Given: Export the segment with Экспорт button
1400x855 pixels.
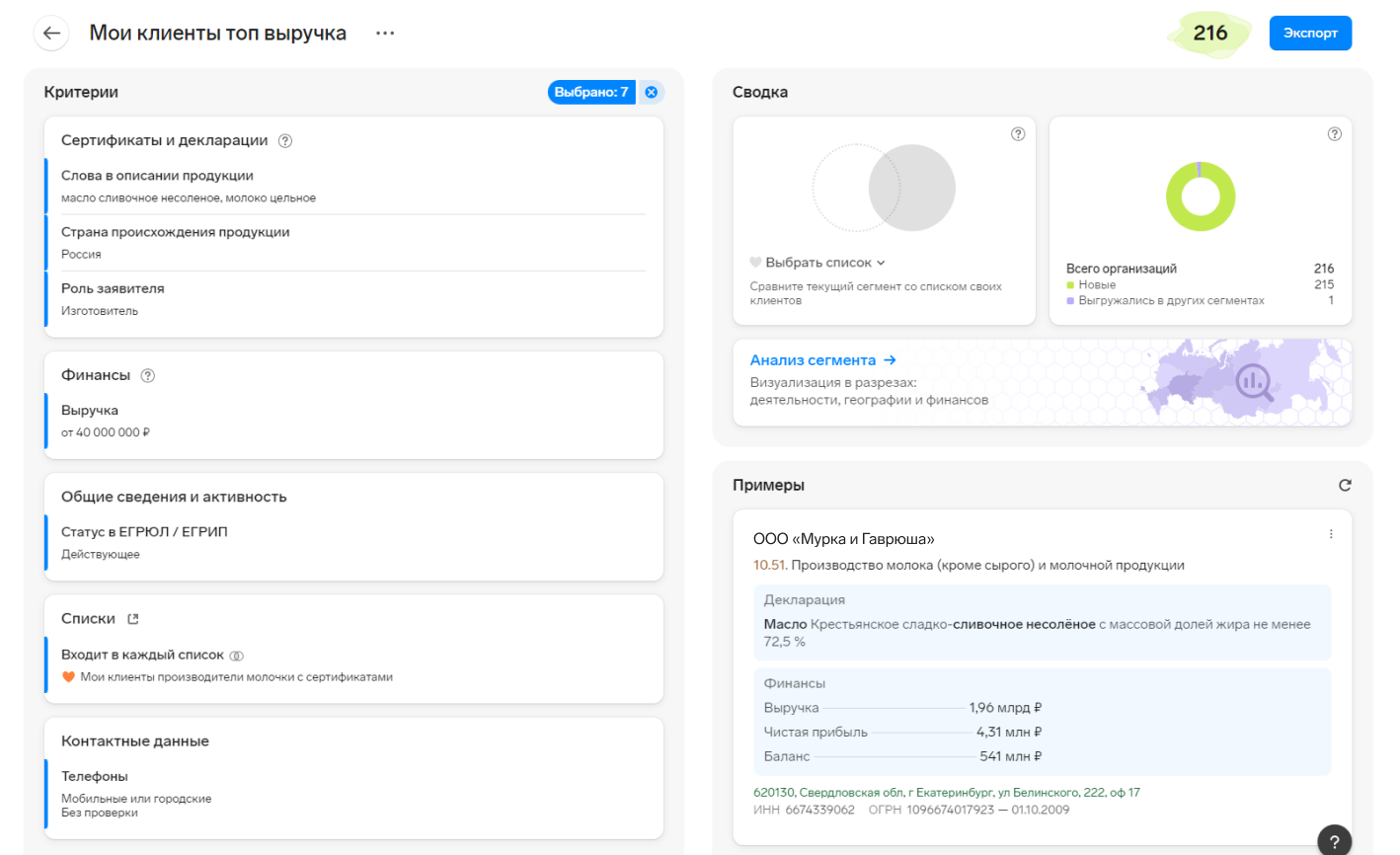Looking at the screenshot, I should coord(1310,33).
